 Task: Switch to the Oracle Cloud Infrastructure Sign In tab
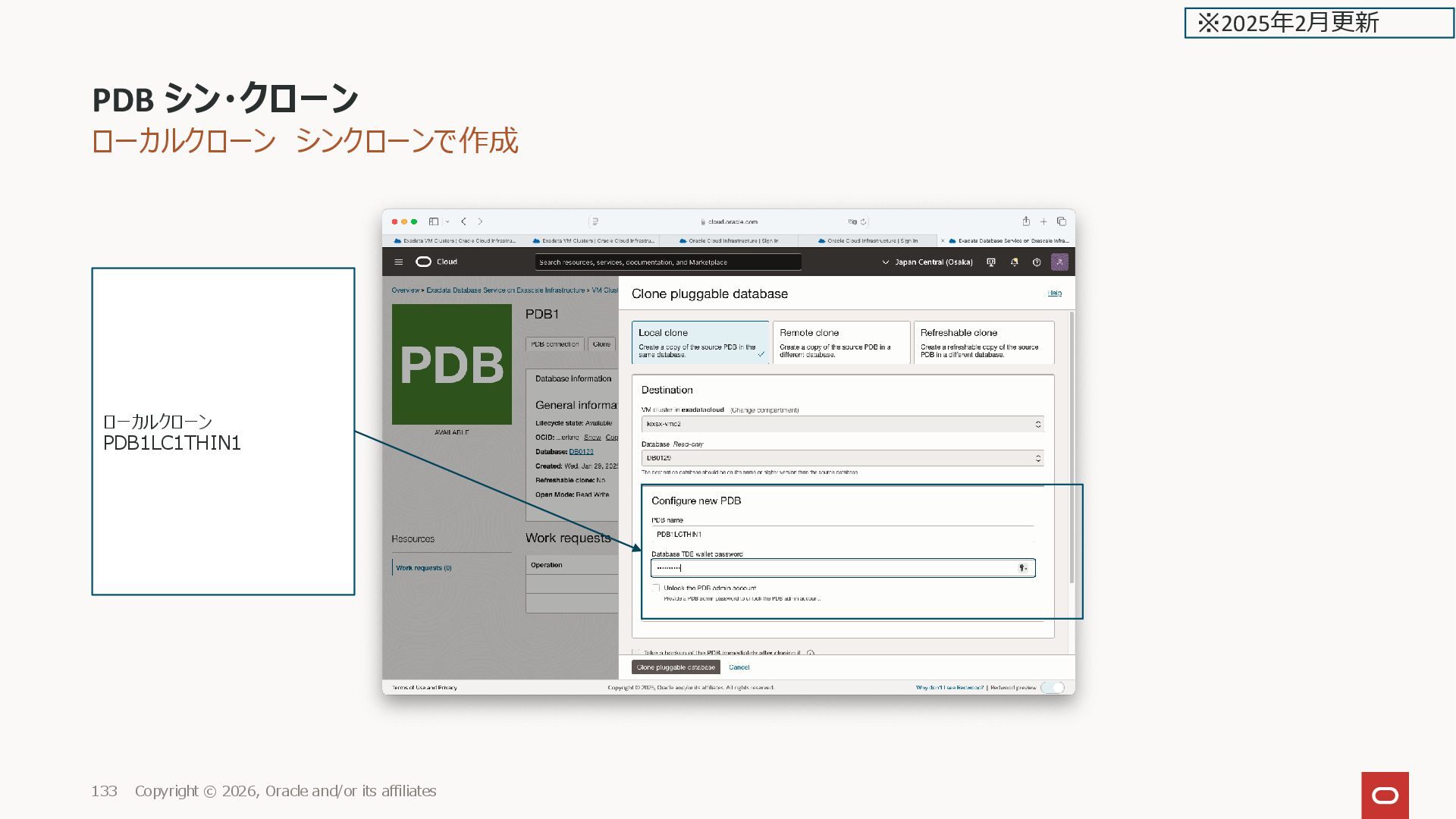(x=728, y=241)
